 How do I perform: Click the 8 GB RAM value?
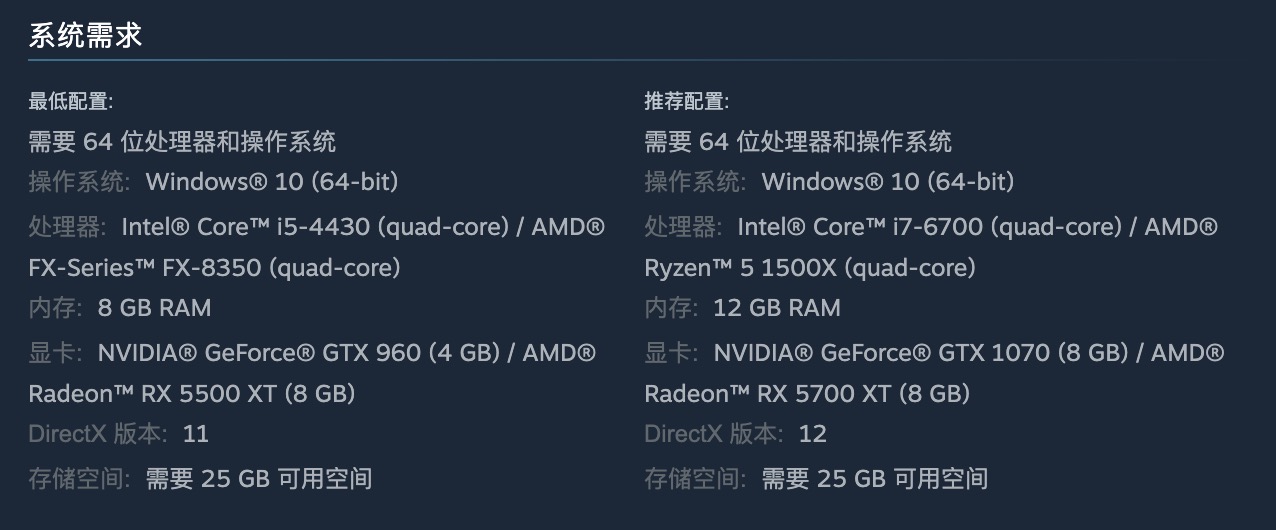[x=155, y=308]
